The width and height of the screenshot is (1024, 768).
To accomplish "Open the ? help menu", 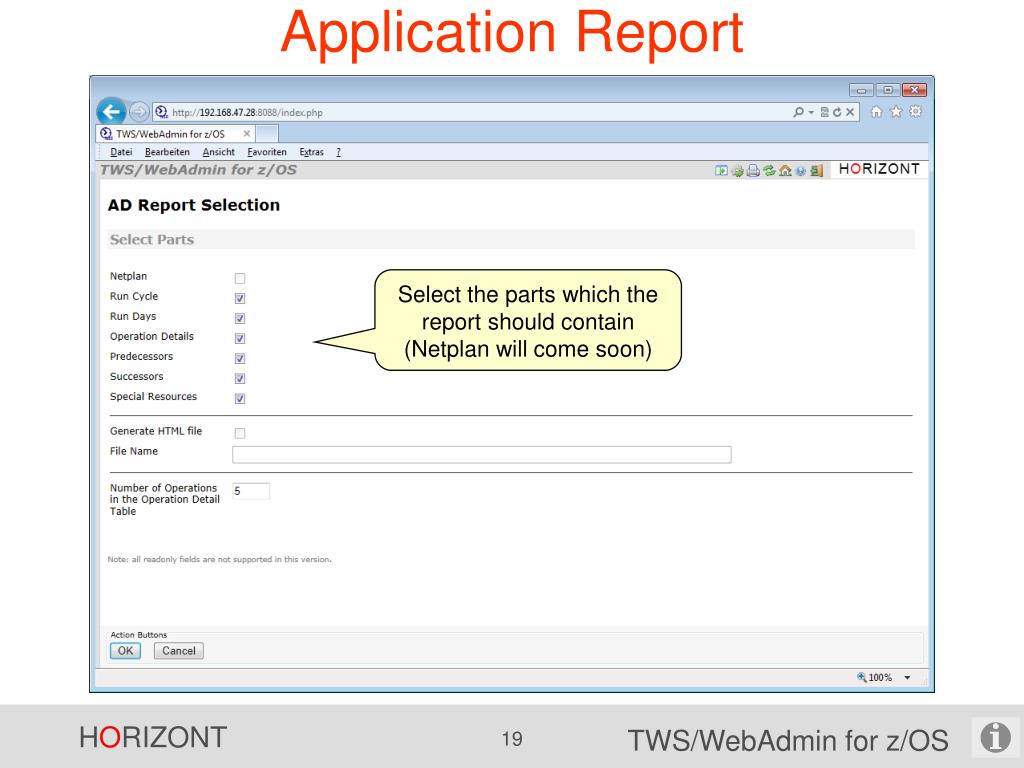I will 338,152.
